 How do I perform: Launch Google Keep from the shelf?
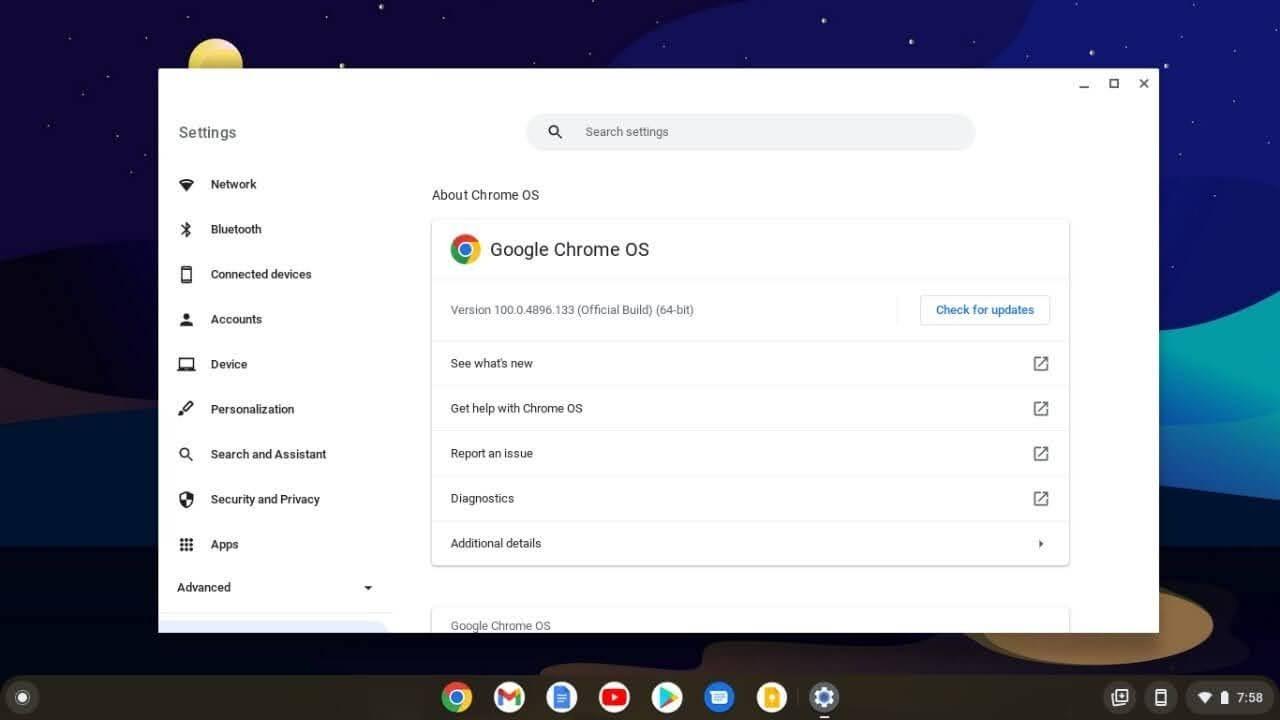point(772,697)
